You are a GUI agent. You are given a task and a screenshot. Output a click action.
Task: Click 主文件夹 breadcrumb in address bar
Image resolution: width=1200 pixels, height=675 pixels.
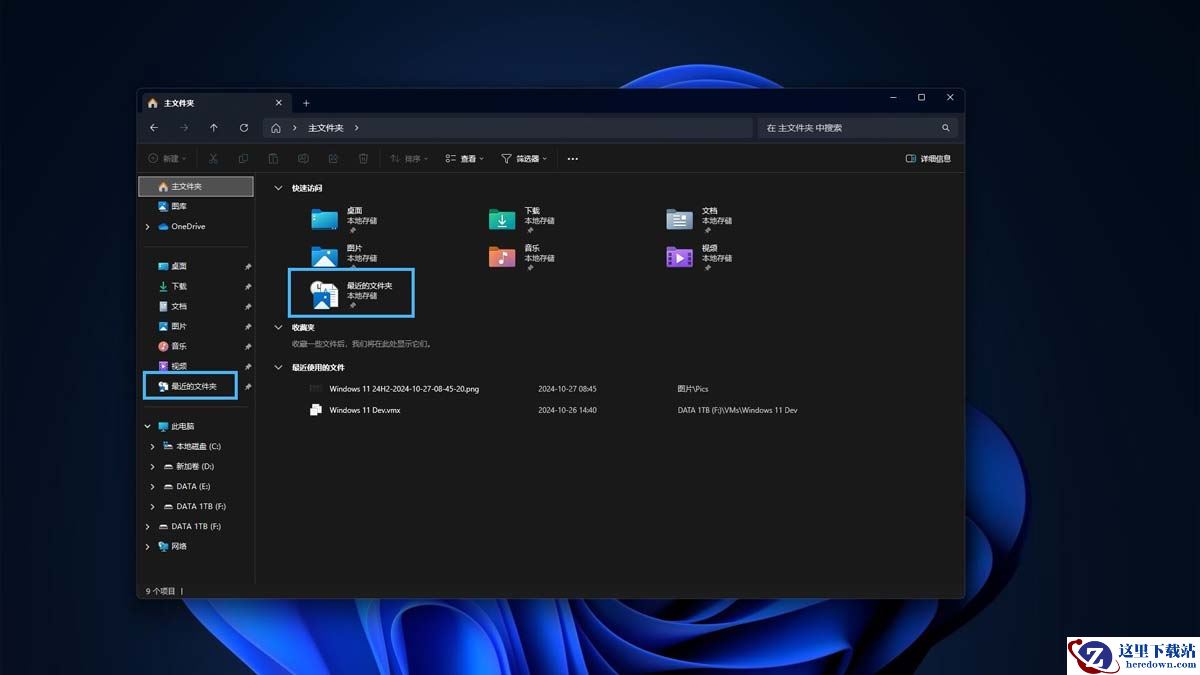tap(326, 128)
